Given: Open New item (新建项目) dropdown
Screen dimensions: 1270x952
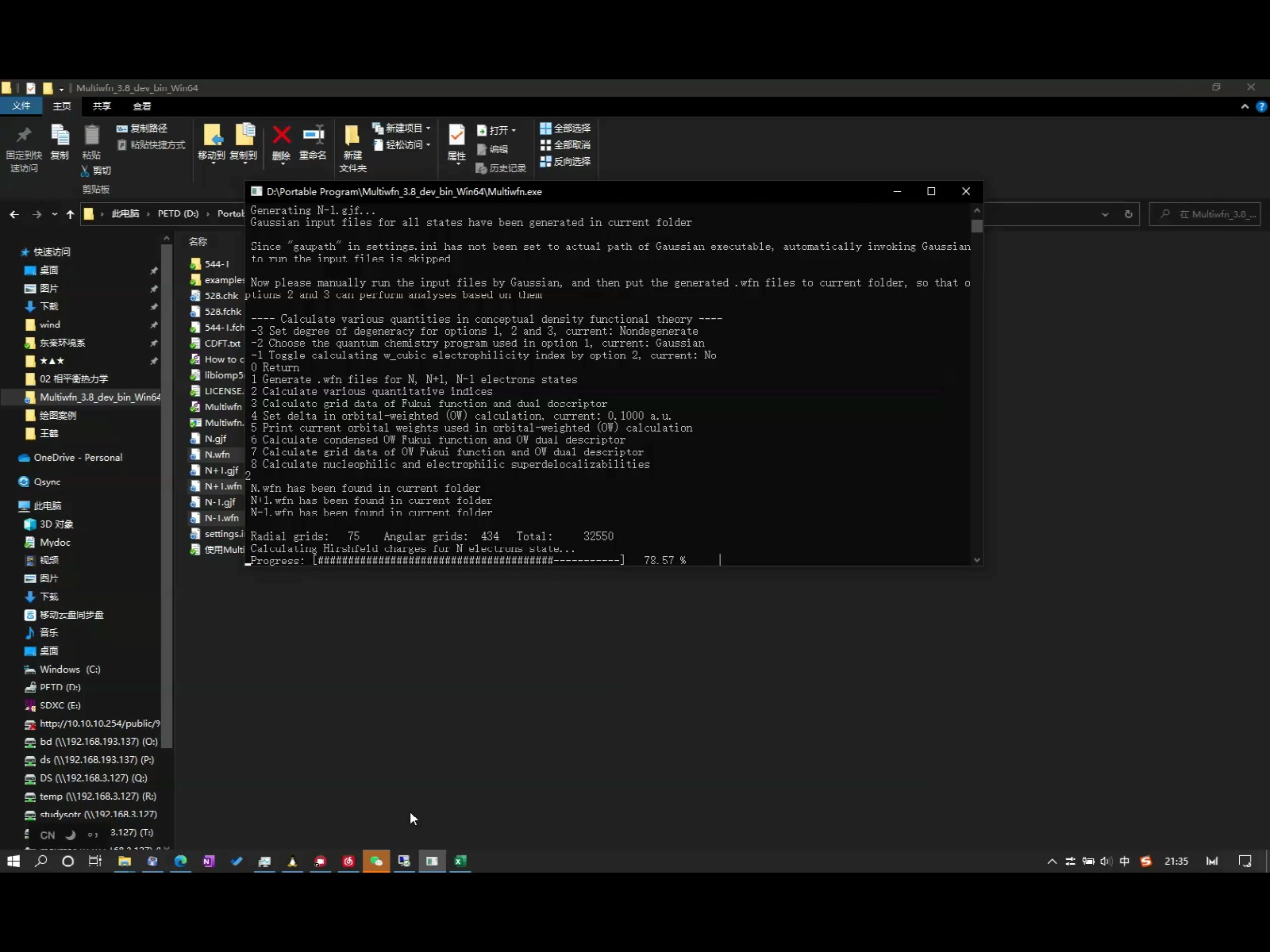Looking at the screenshot, I should pos(402,129).
